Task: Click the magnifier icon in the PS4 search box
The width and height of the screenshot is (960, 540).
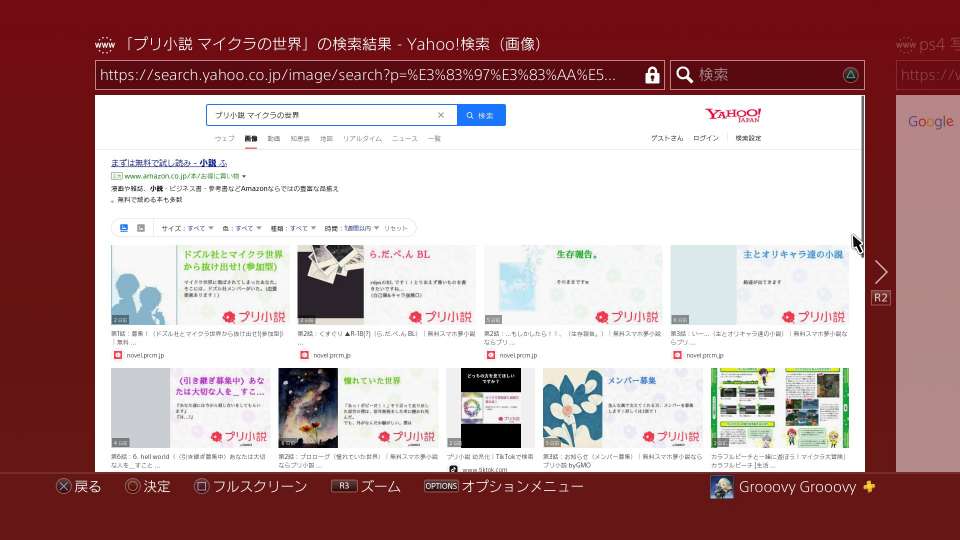Action: 684,75
